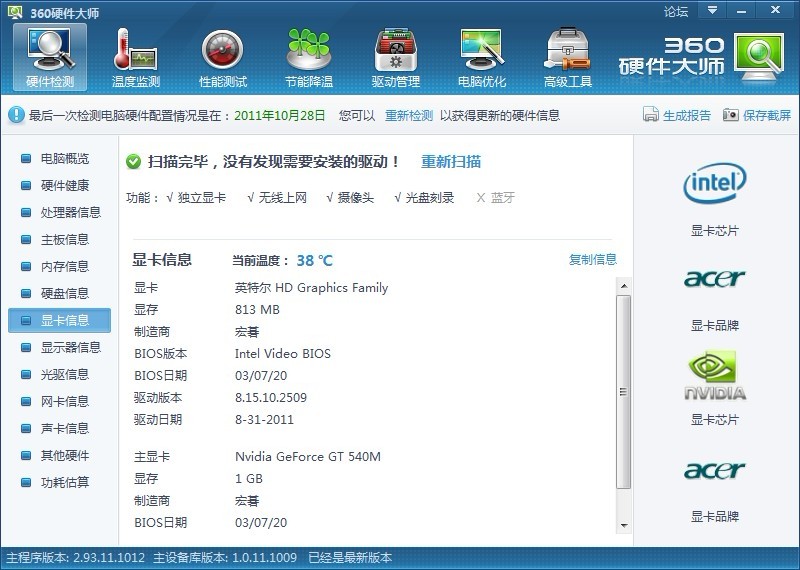Open the 高级工具 advanced tools
Image resolution: width=800 pixels, height=570 pixels.
[567, 57]
